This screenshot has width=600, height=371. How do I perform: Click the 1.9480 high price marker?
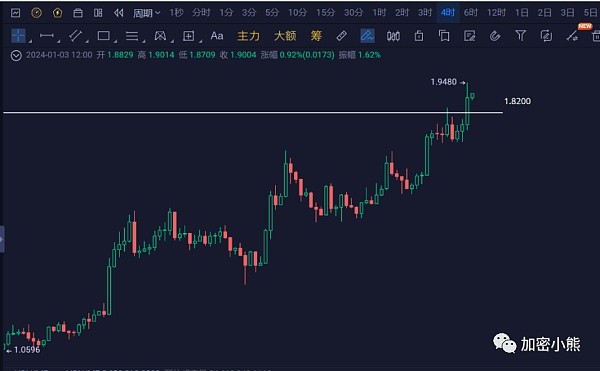443,82
